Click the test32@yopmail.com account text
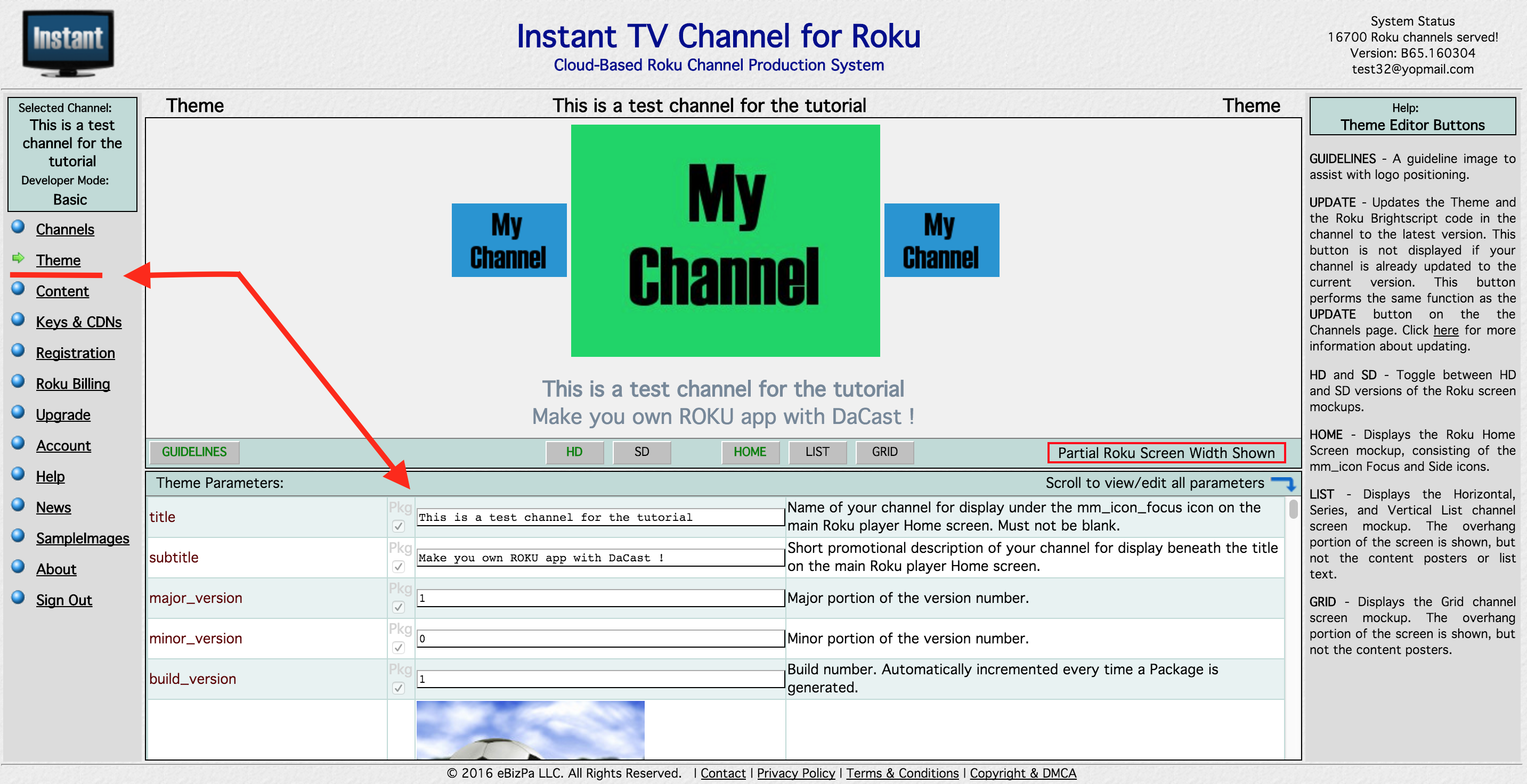This screenshot has height=784, width=1527. (x=1412, y=69)
